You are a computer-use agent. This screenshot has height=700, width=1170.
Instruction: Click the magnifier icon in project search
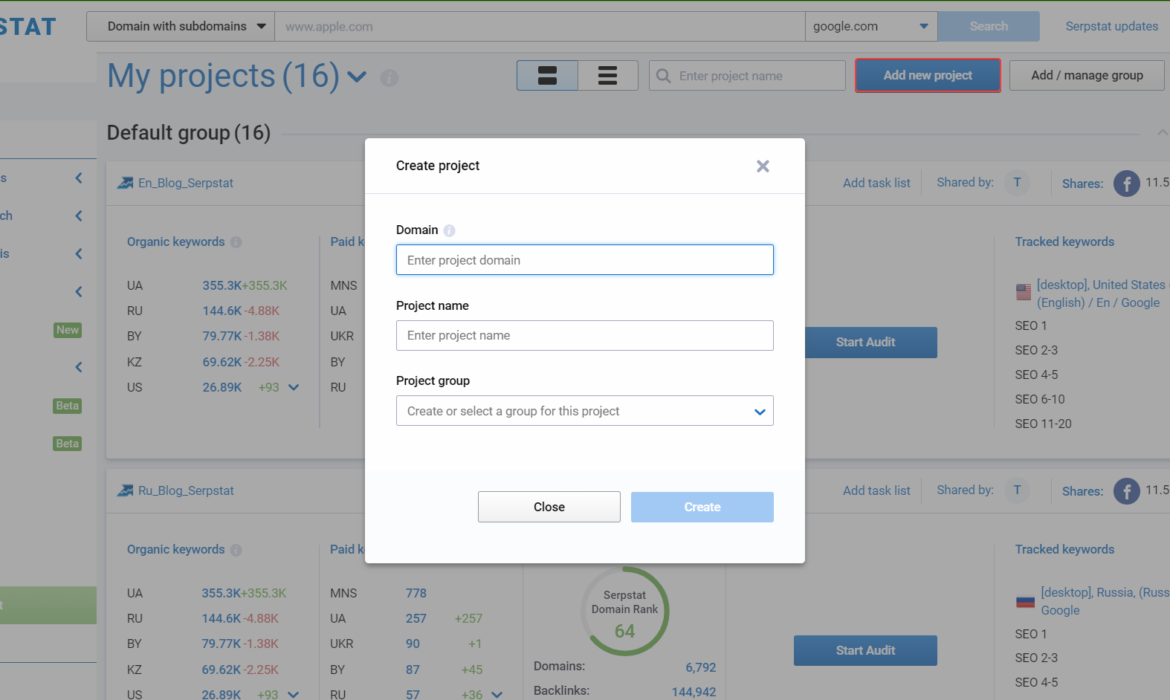pos(663,75)
